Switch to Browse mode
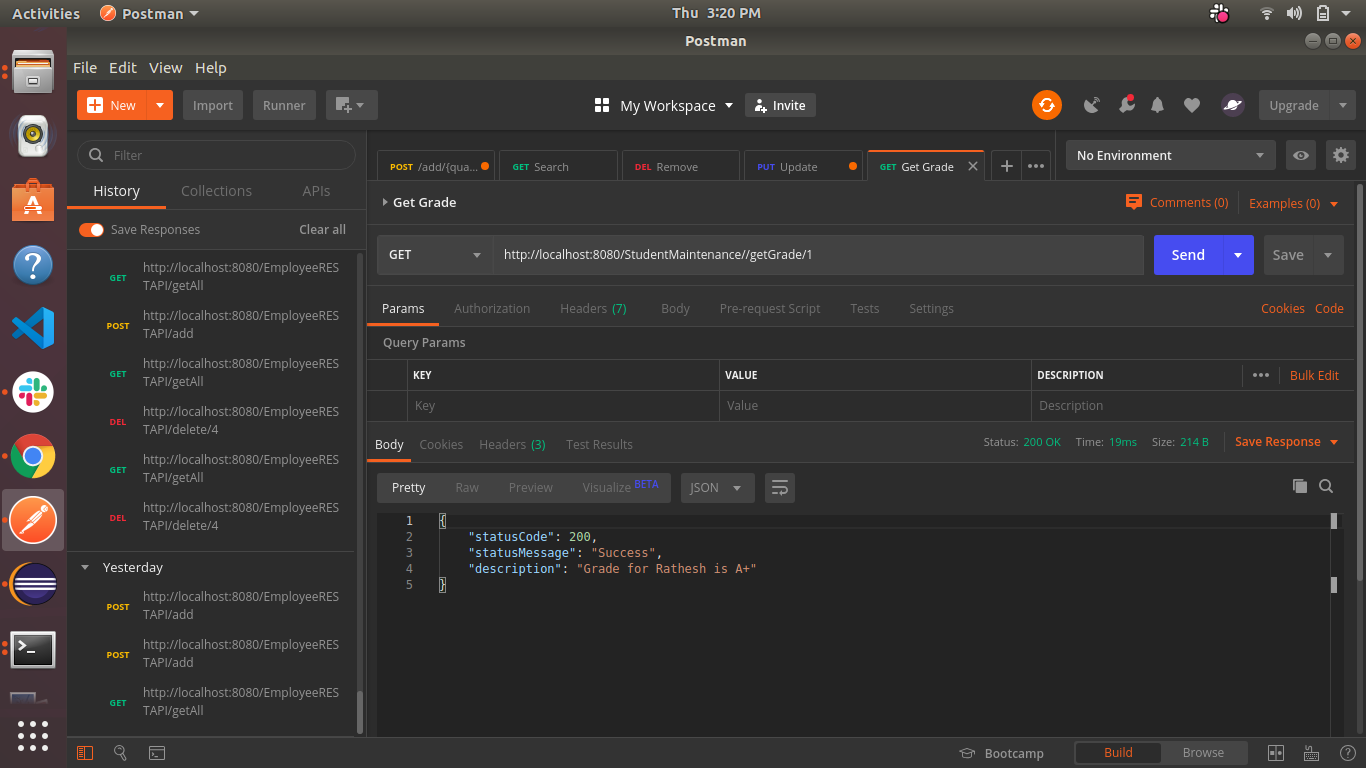 tap(1203, 753)
